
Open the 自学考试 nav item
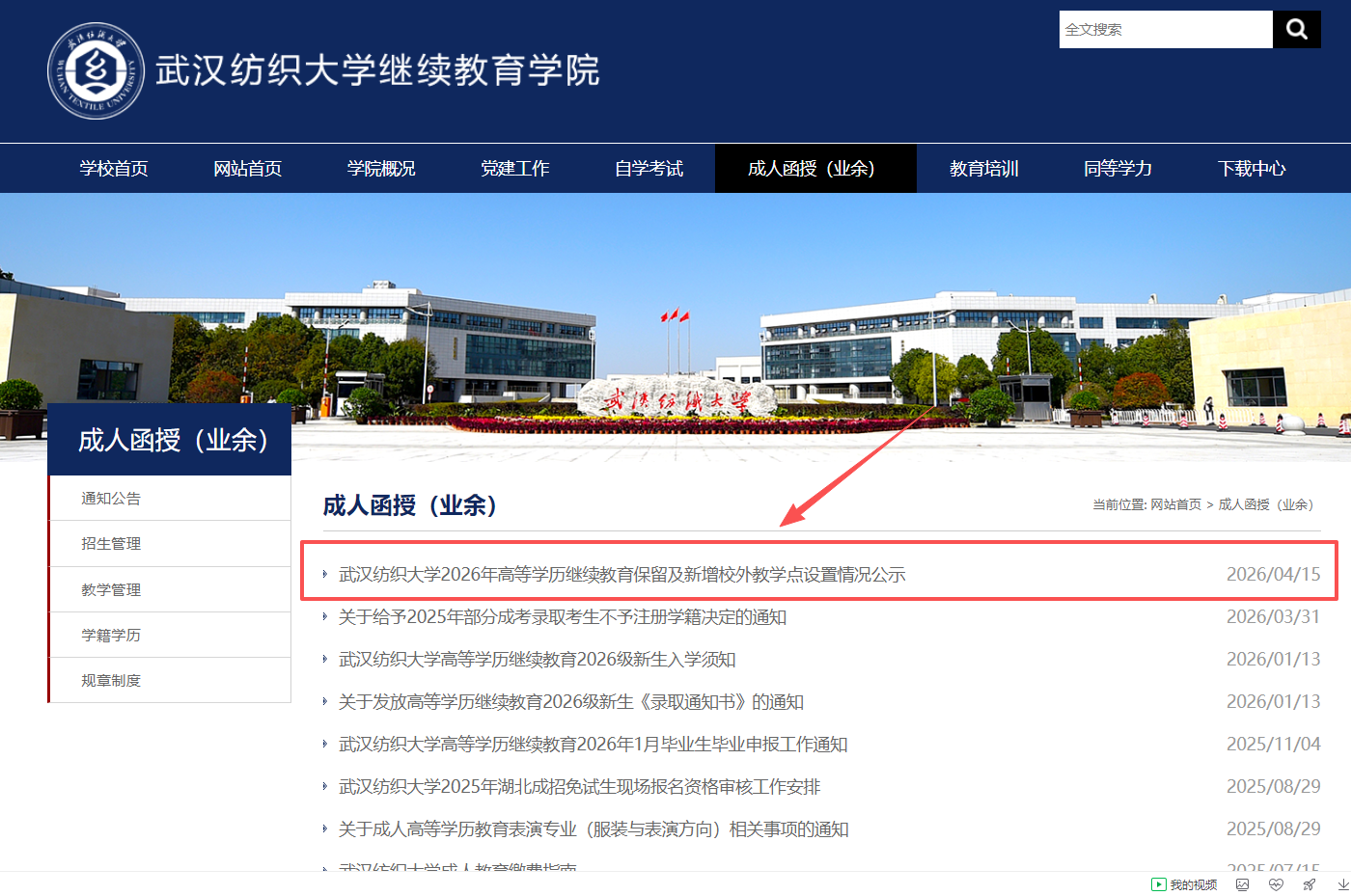(648, 169)
